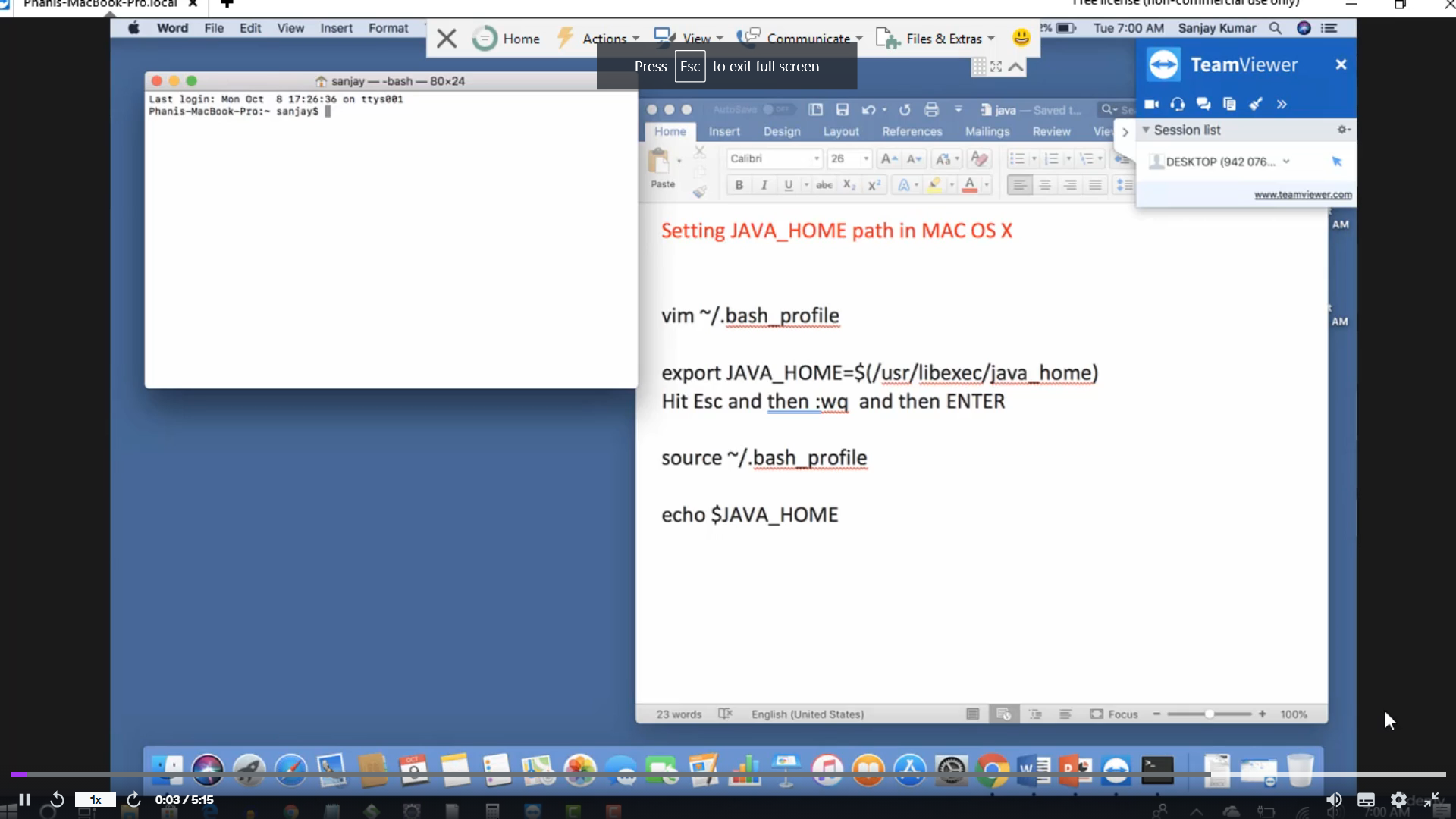This screenshot has height=819, width=1456.
Task: Click the TeamViewer video call camera icon
Action: pos(1151,104)
